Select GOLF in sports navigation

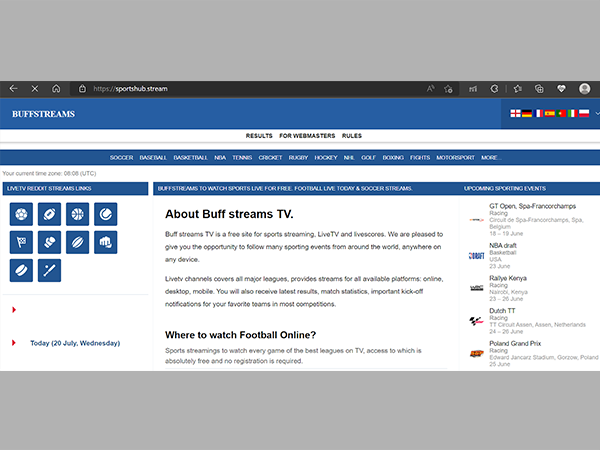coord(368,158)
